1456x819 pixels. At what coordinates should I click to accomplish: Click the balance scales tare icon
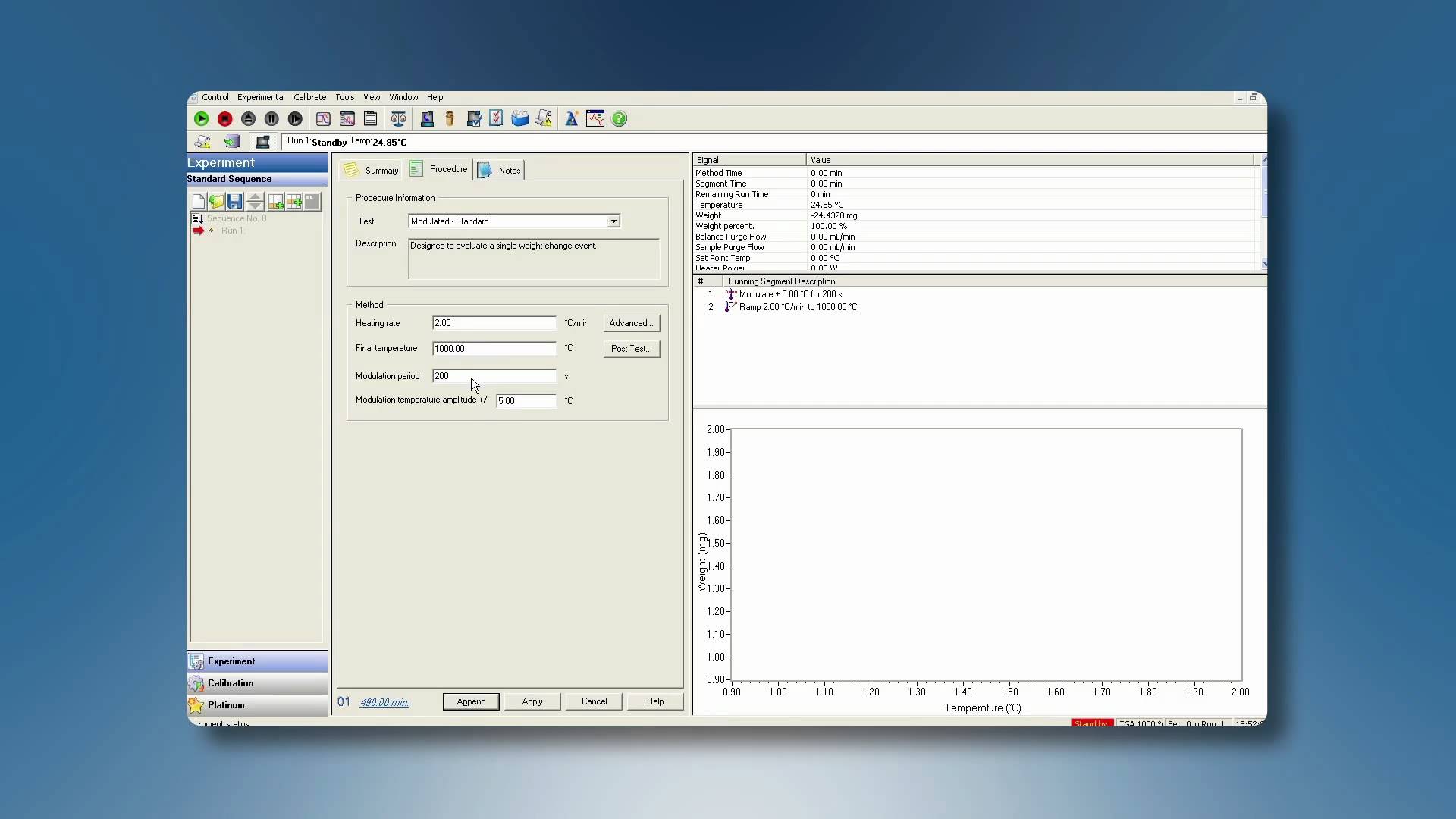click(x=398, y=119)
